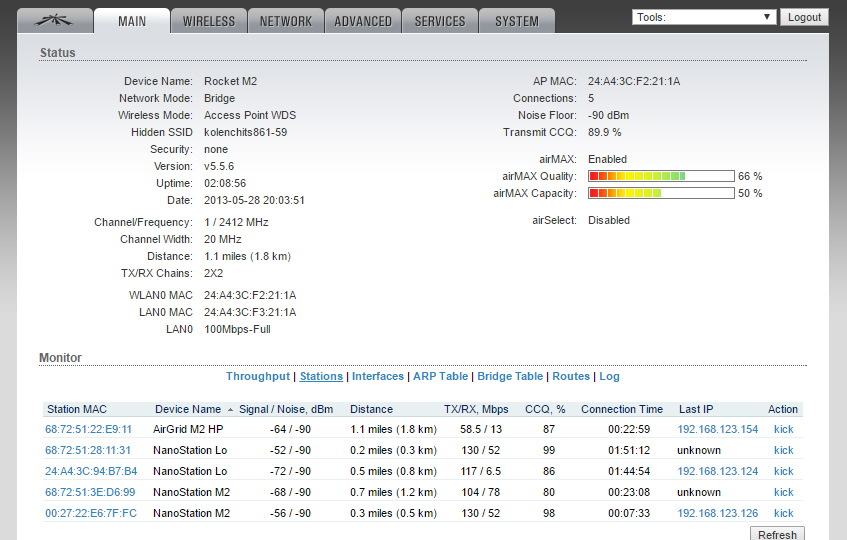The height and width of the screenshot is (540, 847).
Task: Select the version v5.5.6 text
Action: click(219, 166)
